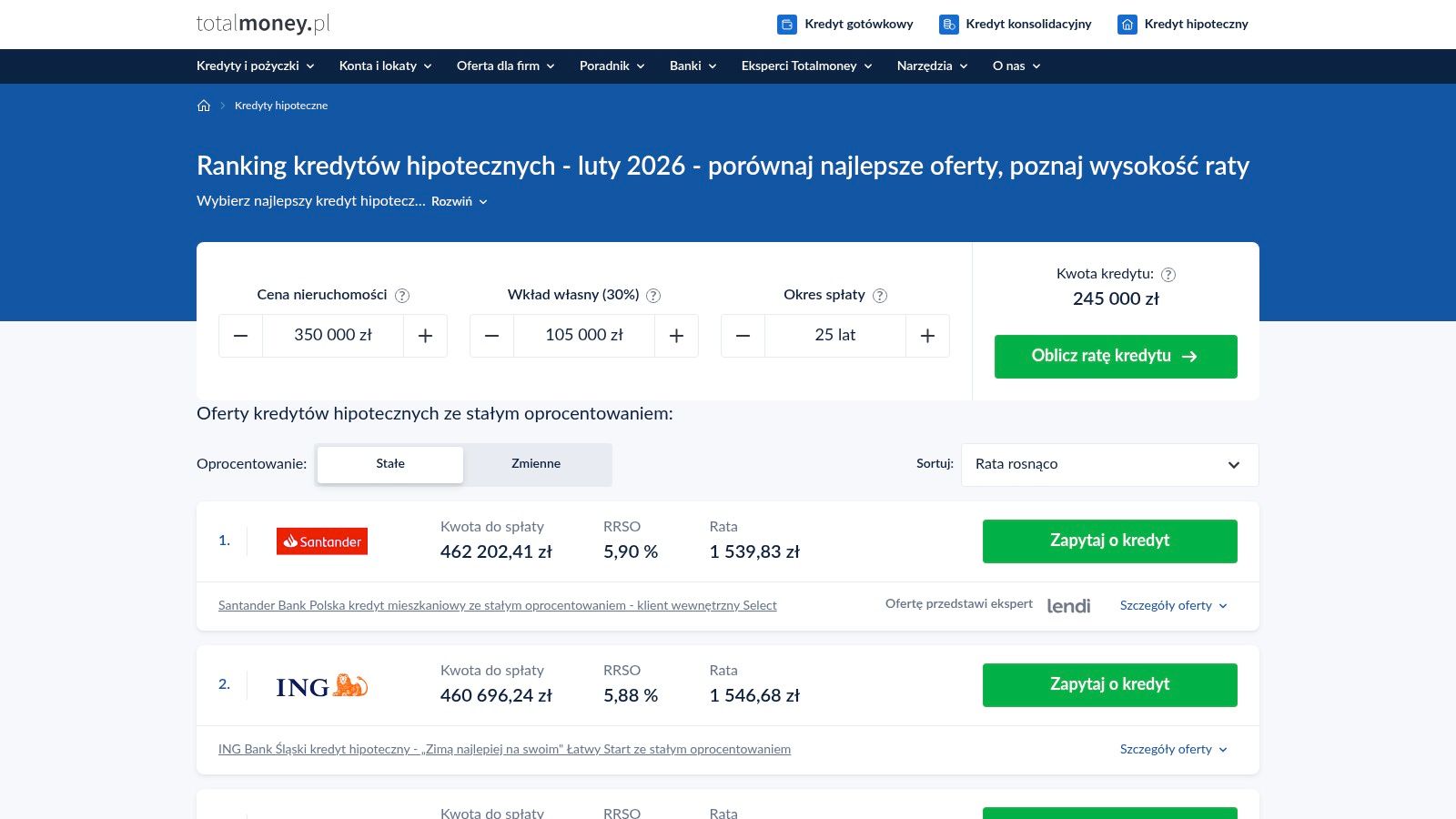Screen dimensions: 1456x819
Task: Expand Szczegóły oferty for ING
Action: point(1174,750)
